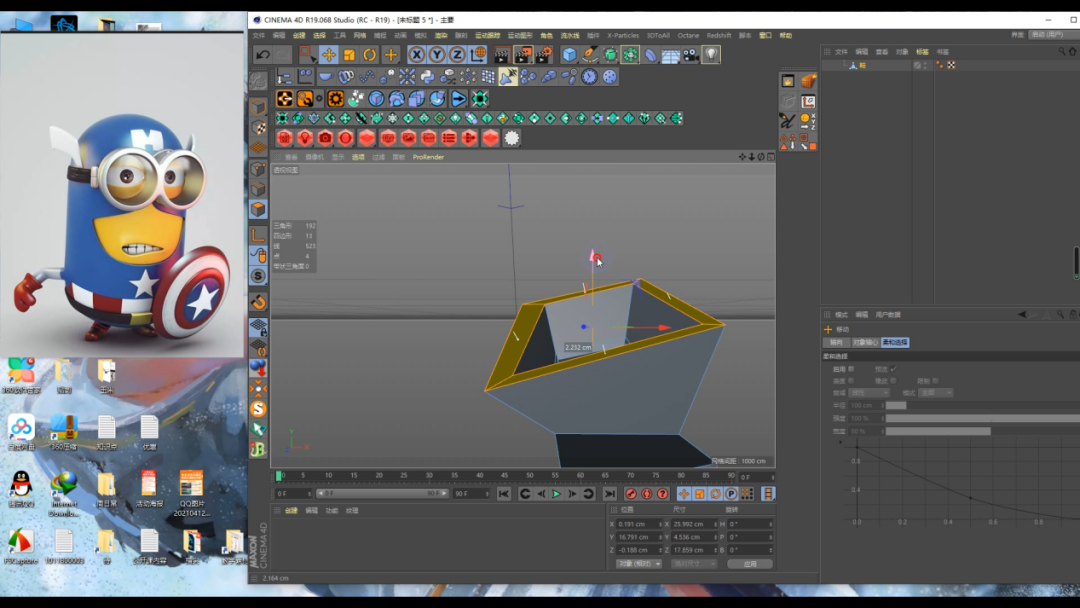The image size is (1080, 608).
Task: Switch to 轴向 tab in attributes
Action: coord(836,342)
